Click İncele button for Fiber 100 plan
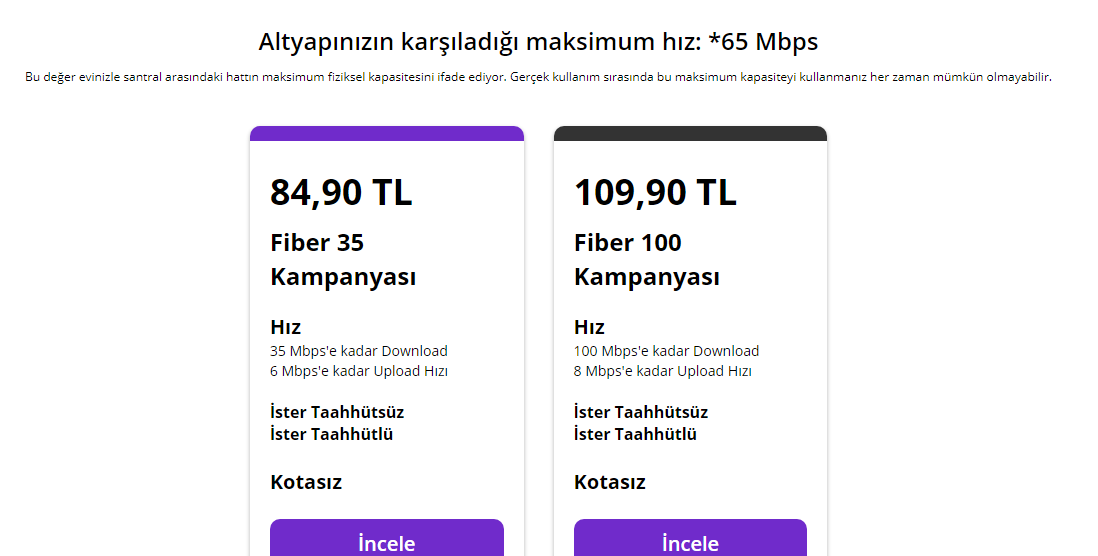 point(690,540)
